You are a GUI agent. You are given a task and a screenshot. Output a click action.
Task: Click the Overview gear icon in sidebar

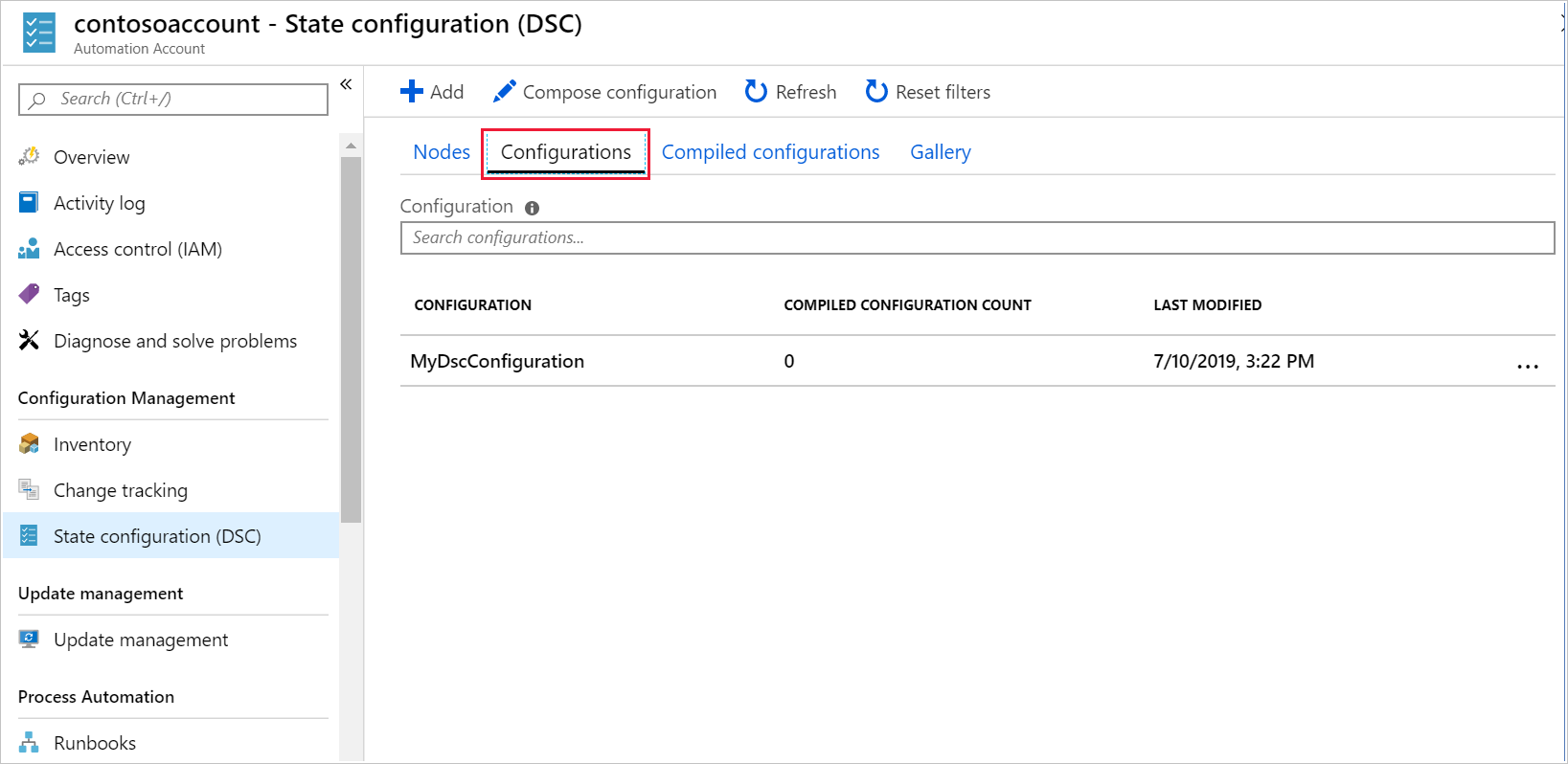tap(30, 156)
